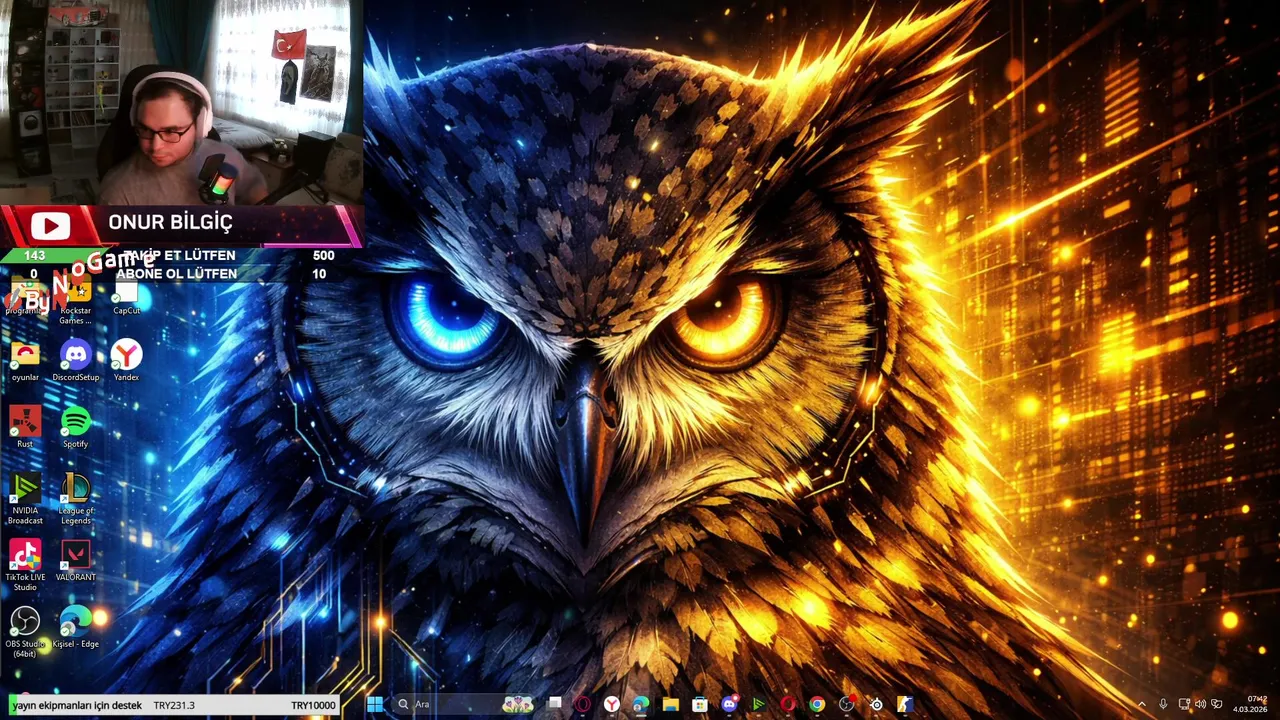Open File Explorer from the taskbar
This screenshot has height=720, width=1280.
pyautogui.click(x=670, y=705)
